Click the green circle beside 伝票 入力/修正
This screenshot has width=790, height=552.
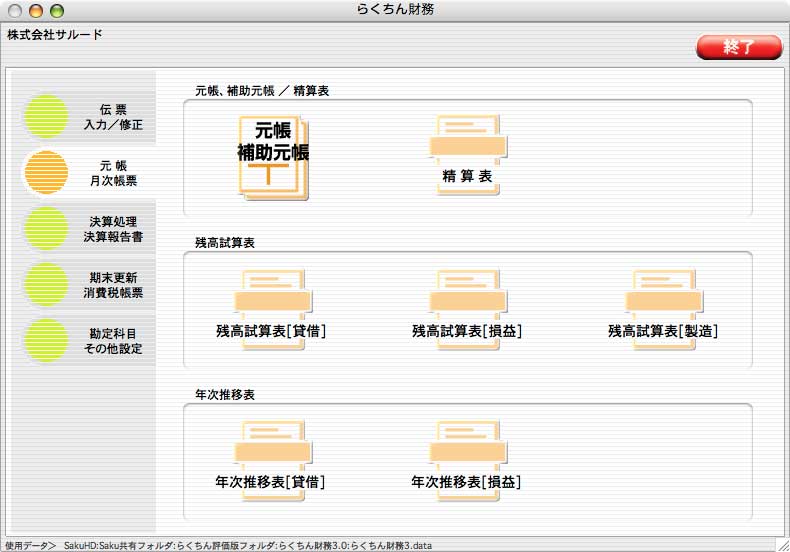46,116
